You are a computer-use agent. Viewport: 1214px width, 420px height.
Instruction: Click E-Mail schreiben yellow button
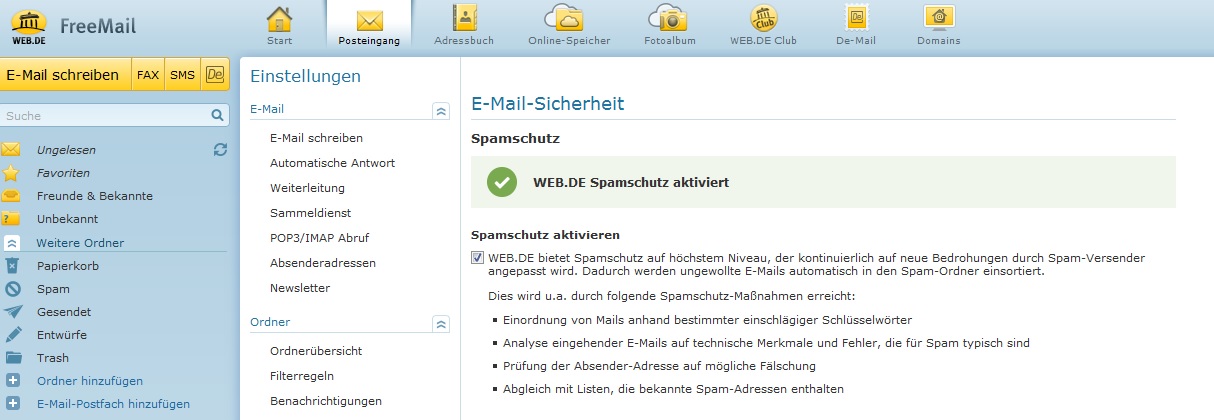click(66, 74)
